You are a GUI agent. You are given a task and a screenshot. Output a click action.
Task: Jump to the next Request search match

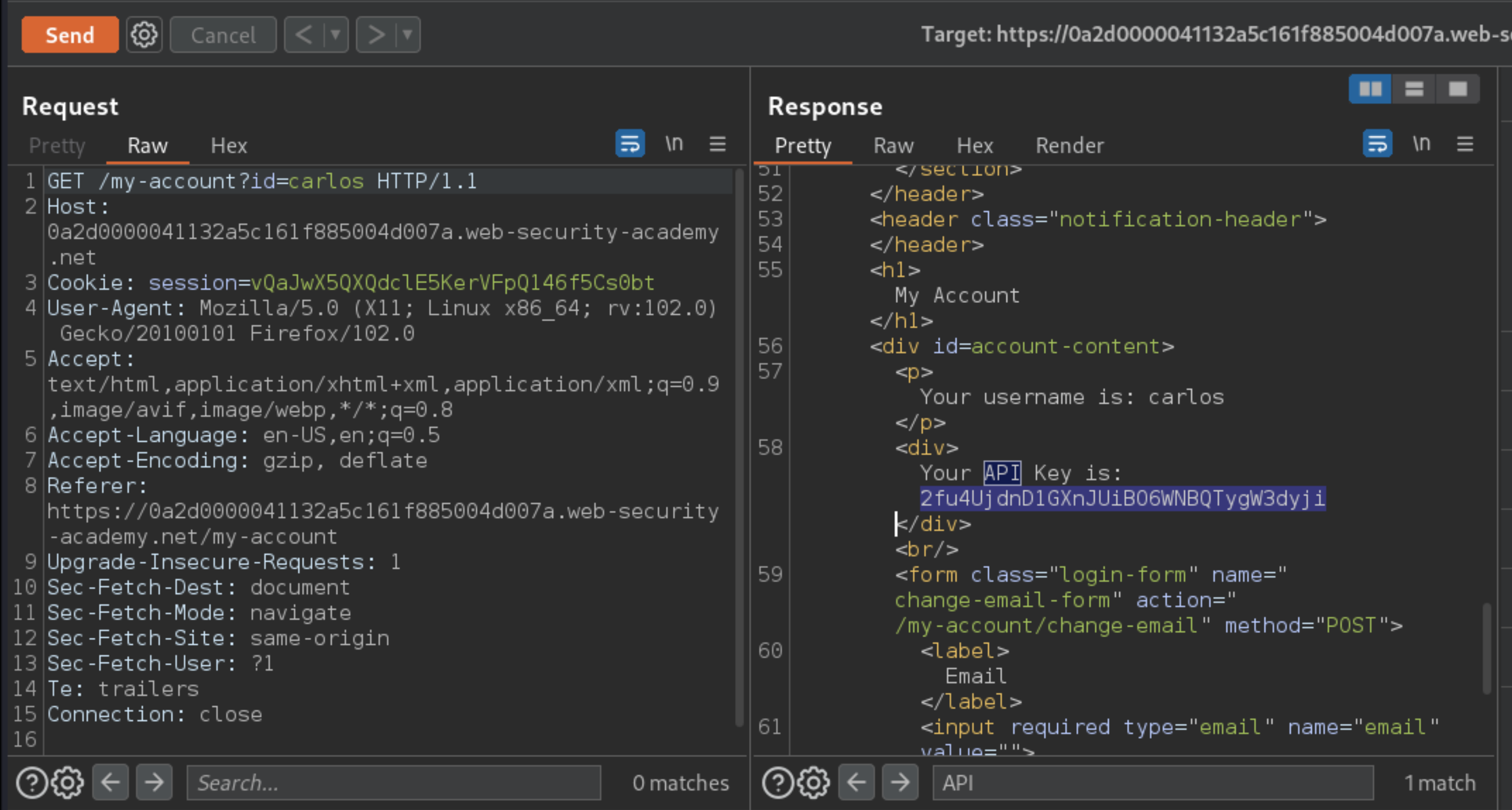154,782
